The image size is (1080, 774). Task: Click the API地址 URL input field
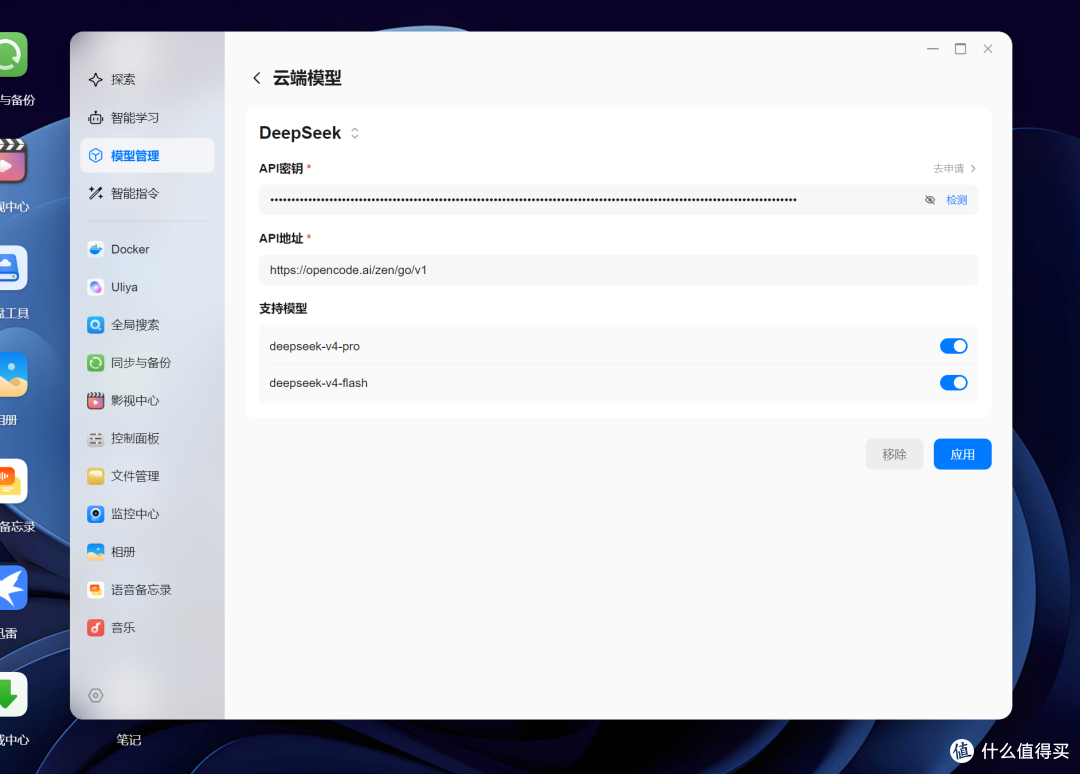[x=619, y=270]
